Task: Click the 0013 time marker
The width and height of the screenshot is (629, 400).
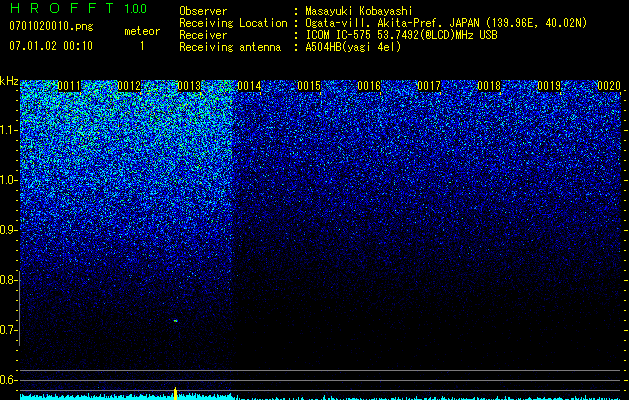Action: (189, 86)
